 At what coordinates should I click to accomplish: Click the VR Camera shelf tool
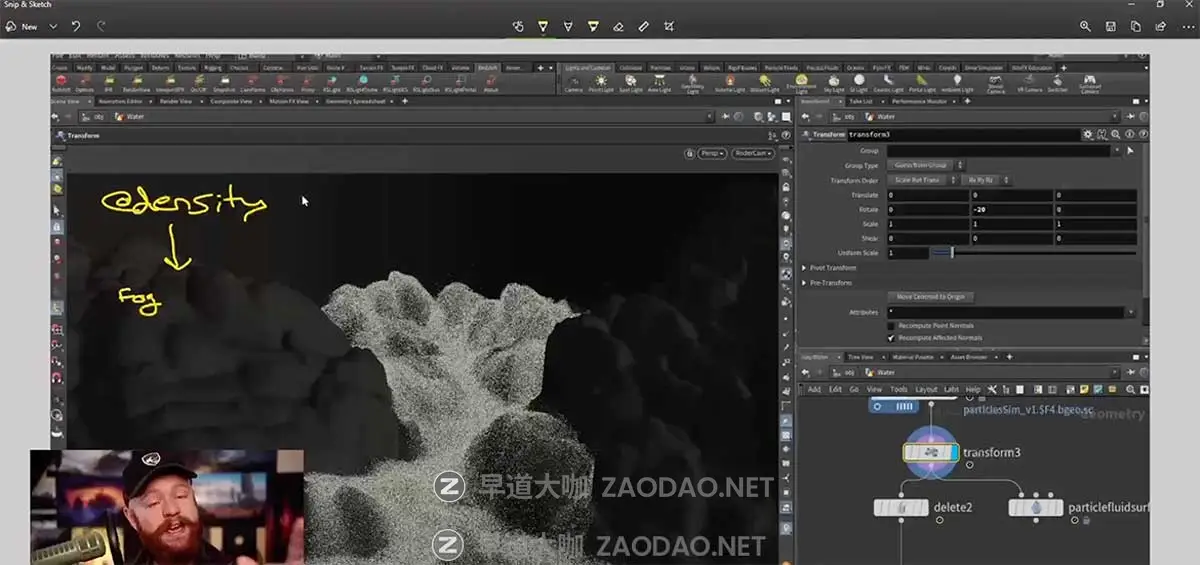(1029, 84)
